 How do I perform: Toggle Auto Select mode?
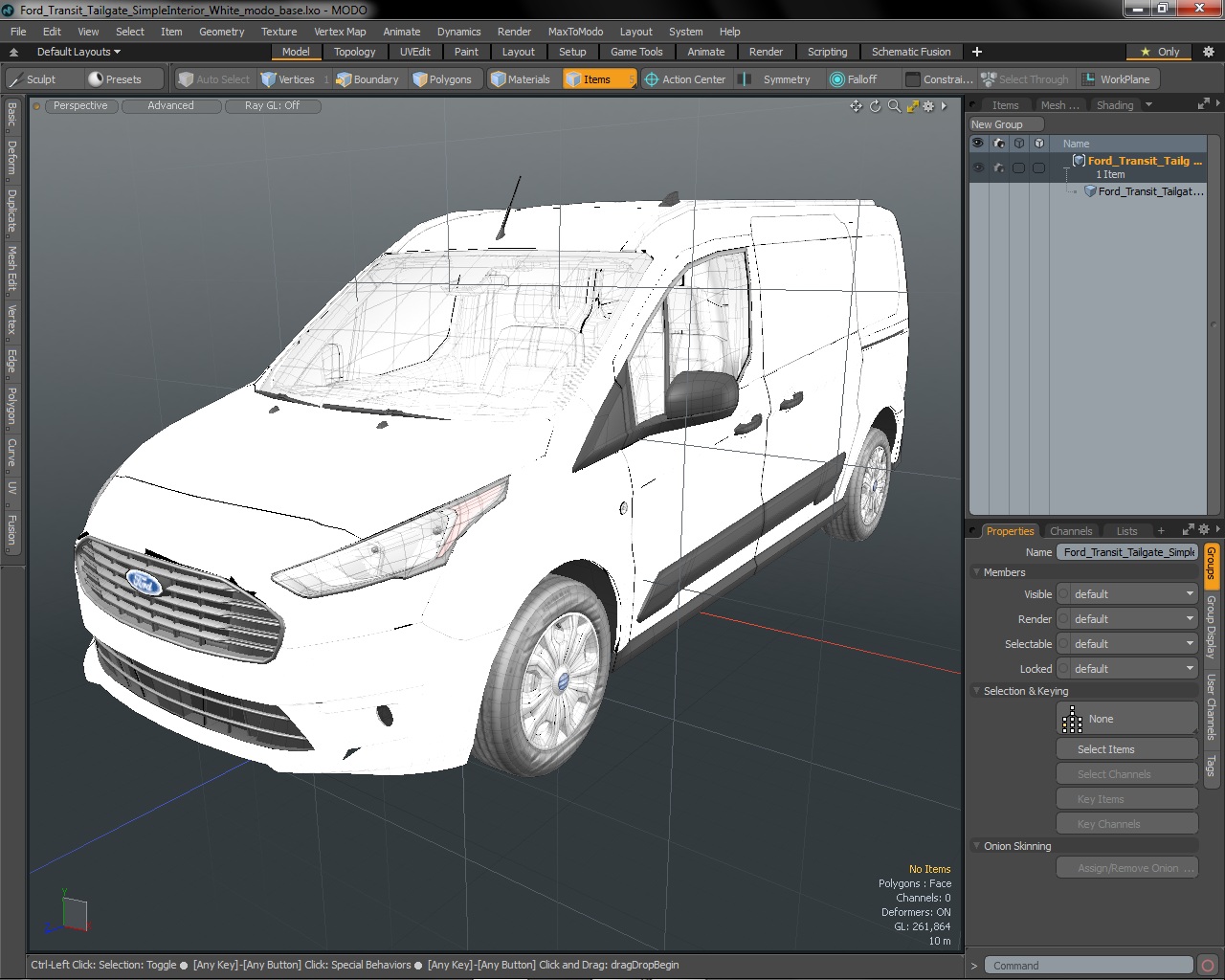tap(213, 79)
